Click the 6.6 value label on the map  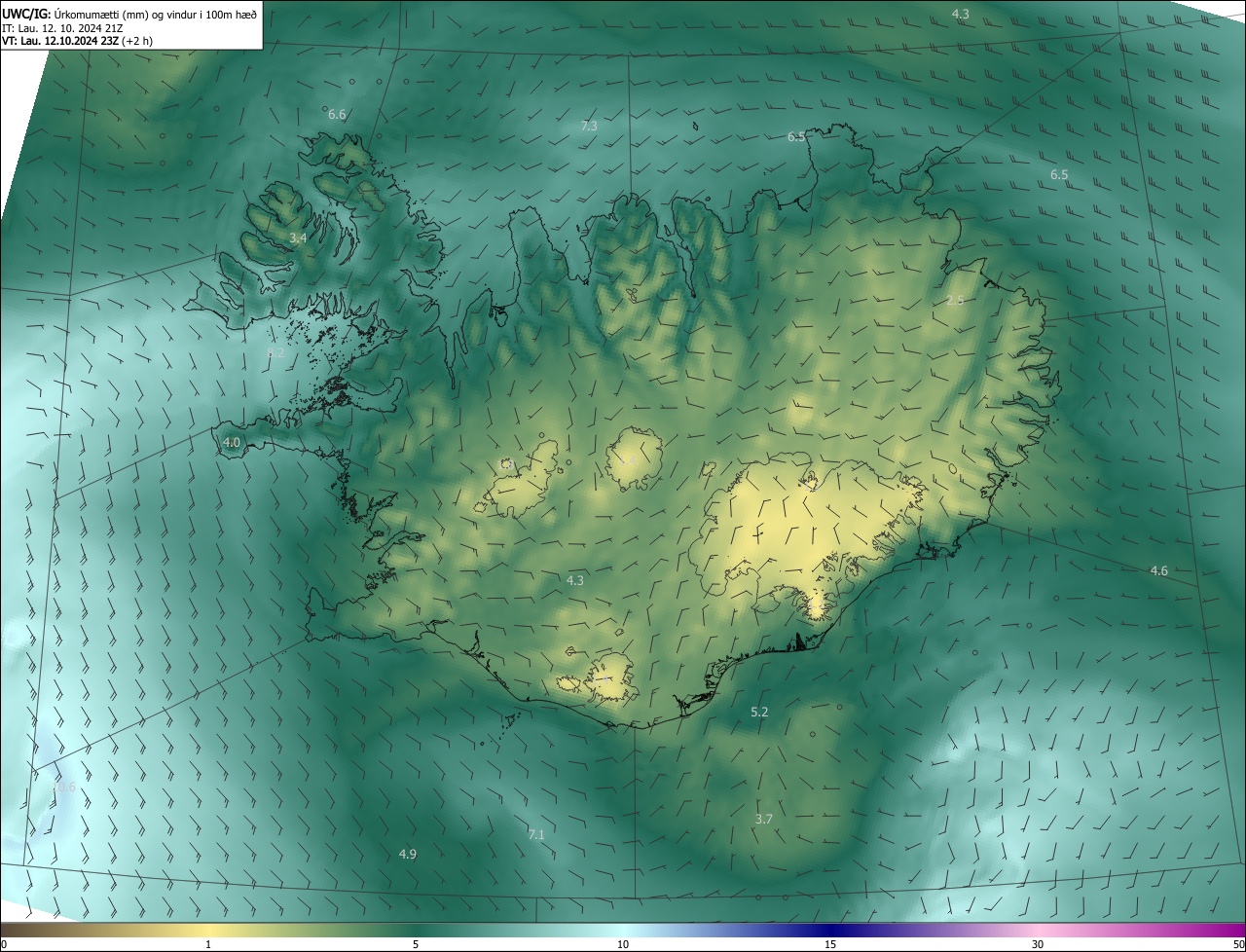tap(337, 115)
